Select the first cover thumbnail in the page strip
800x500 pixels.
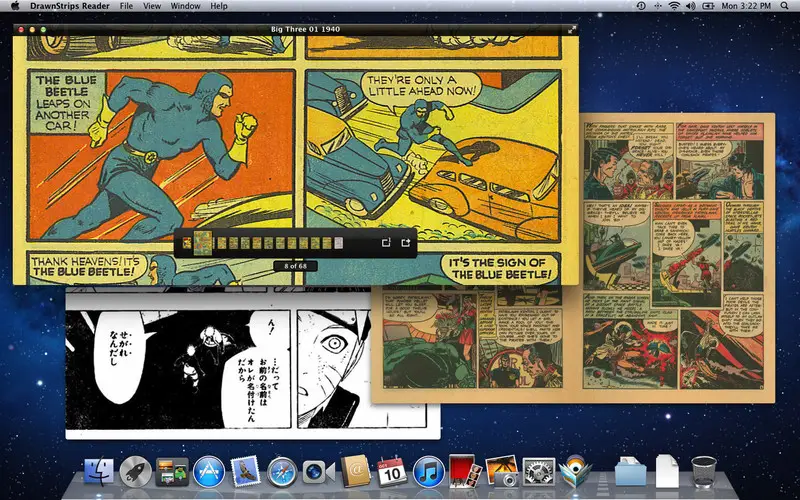[187, 243]
